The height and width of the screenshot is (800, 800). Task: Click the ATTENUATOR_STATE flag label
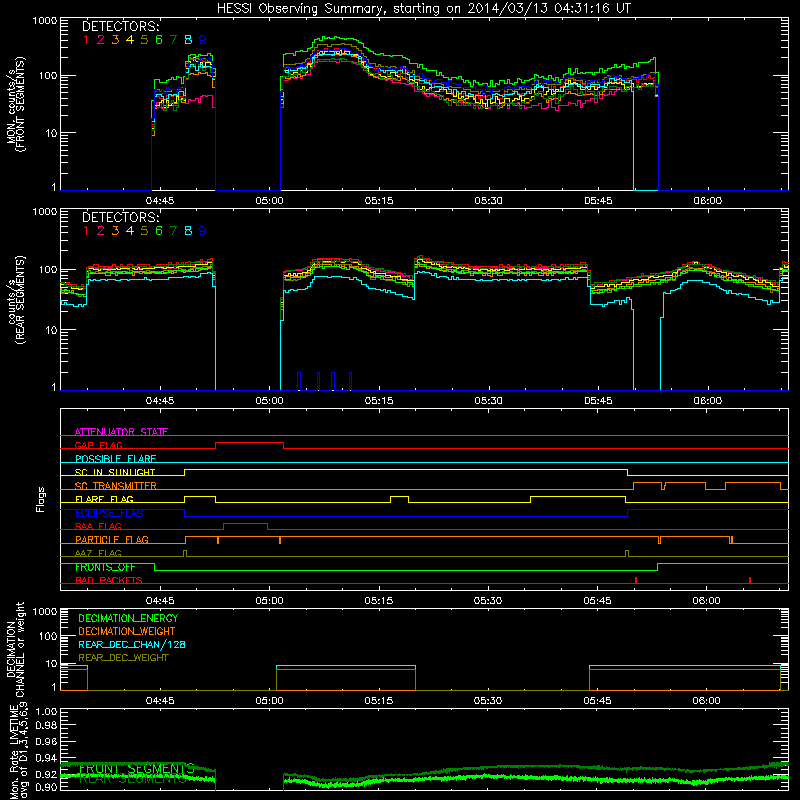[x=121, y=432]
